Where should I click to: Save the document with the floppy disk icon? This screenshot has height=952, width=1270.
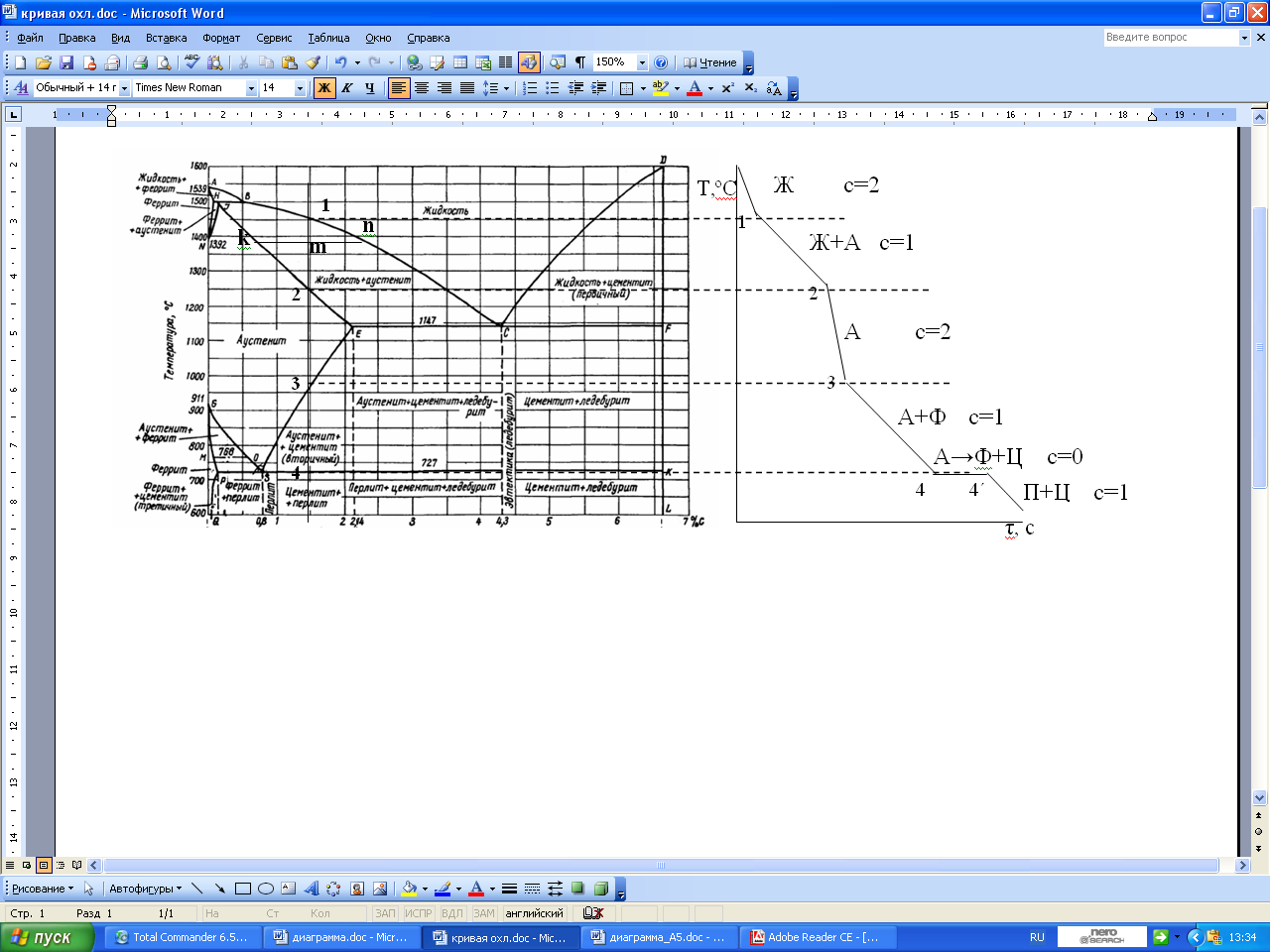point(66,62)
